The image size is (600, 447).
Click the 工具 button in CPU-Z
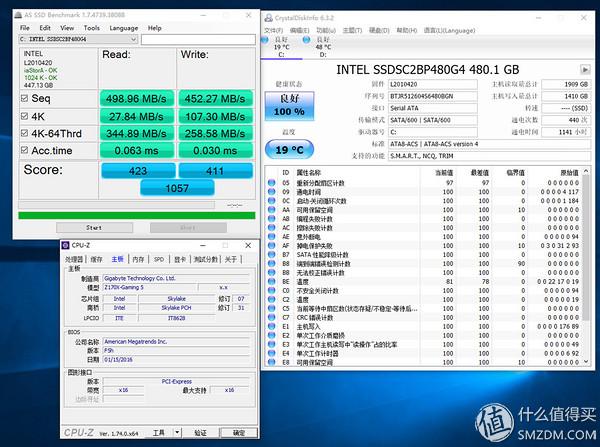159,432
